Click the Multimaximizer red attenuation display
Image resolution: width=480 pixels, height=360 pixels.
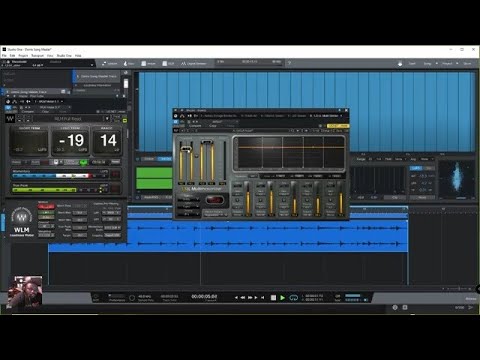pos(214,200)
